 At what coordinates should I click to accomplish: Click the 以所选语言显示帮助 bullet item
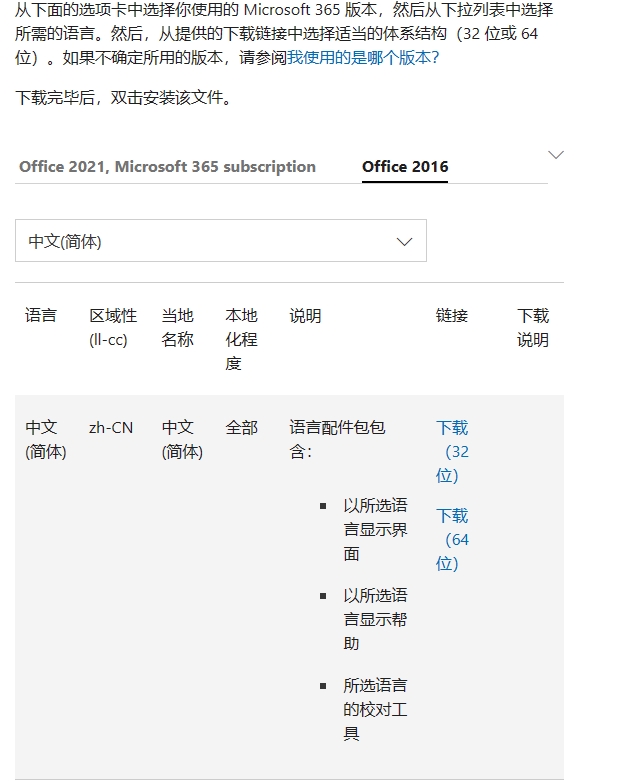(375, 619)
